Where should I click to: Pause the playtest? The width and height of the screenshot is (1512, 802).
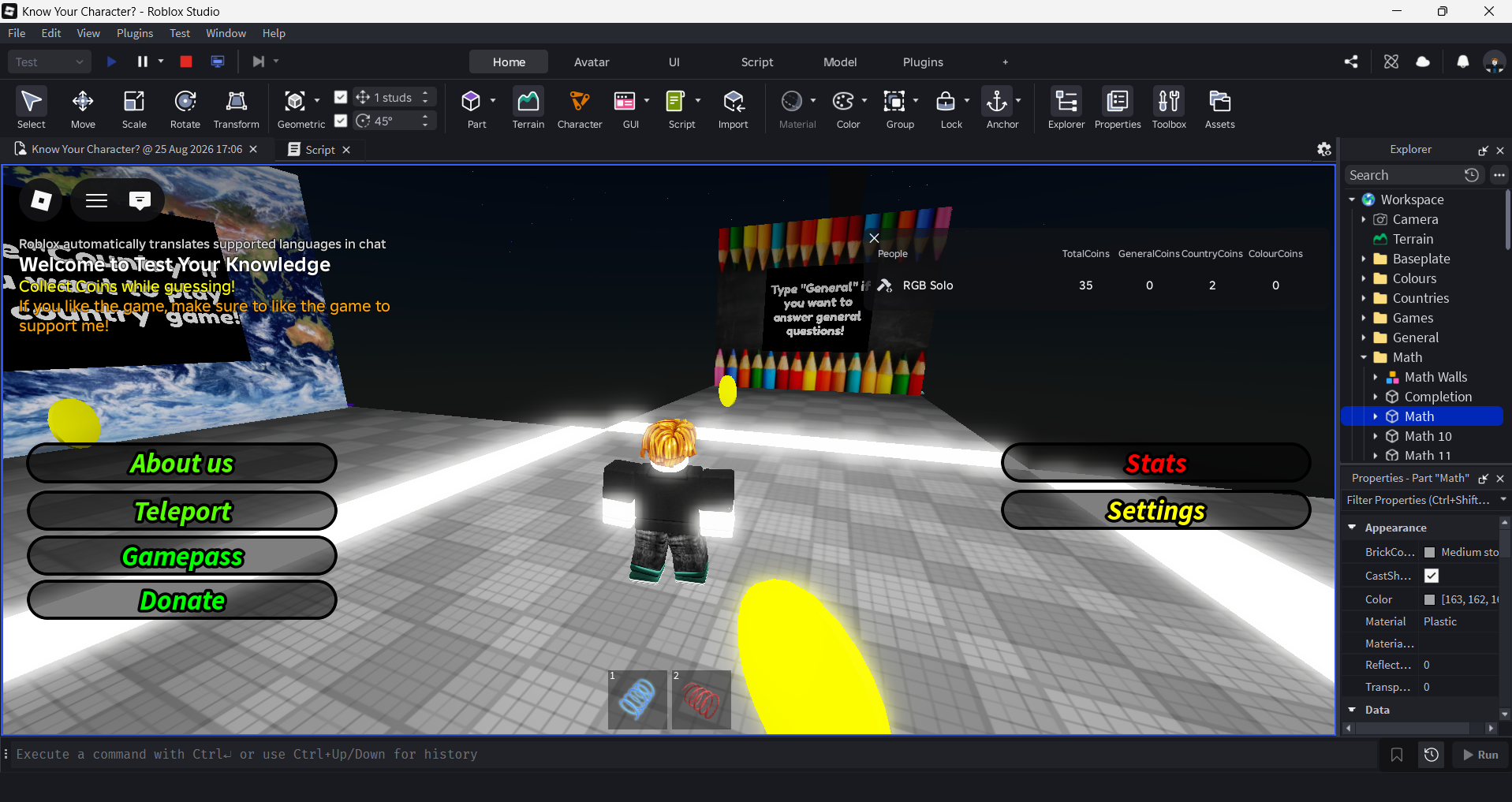[143, 62]
